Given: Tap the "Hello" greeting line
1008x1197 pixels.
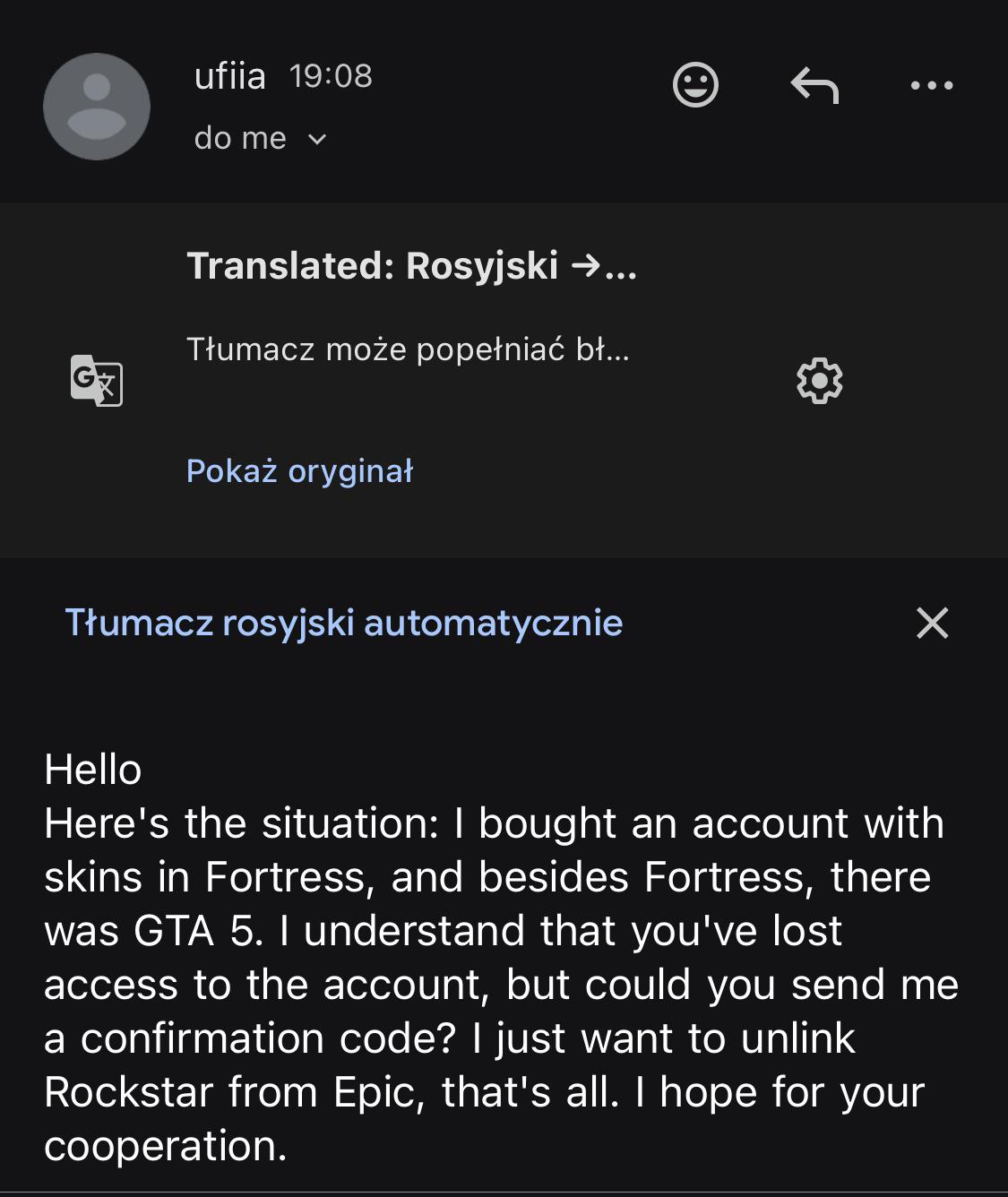Looking at the screenshot, I should [x=93, y=770].
